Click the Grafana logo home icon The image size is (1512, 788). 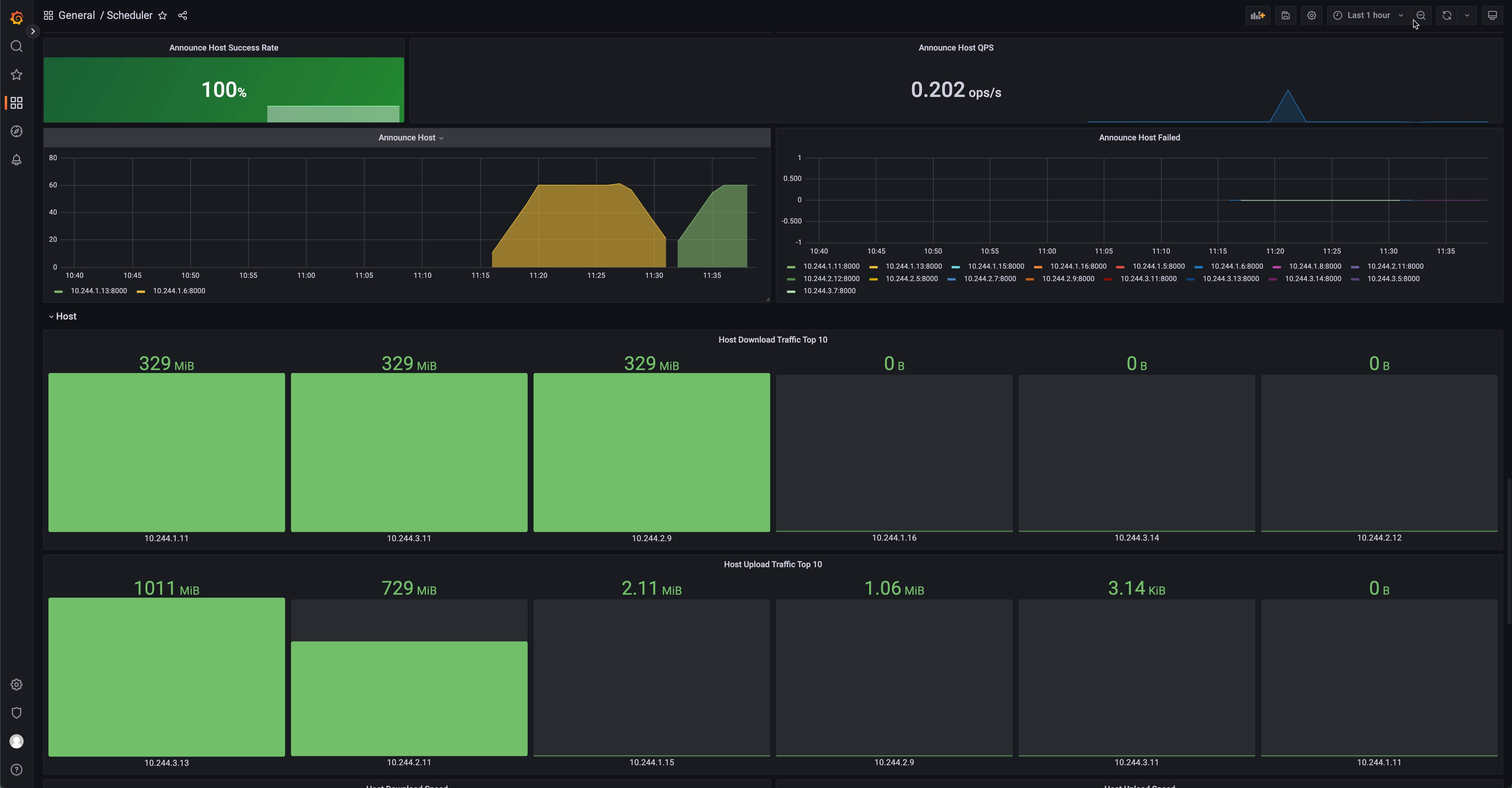17,18
